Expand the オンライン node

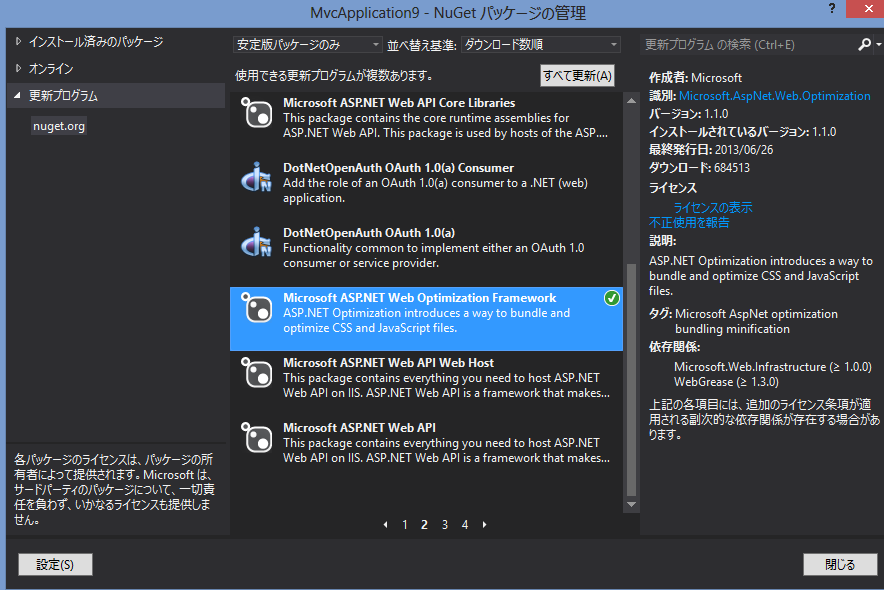click(x=19, y=68)
